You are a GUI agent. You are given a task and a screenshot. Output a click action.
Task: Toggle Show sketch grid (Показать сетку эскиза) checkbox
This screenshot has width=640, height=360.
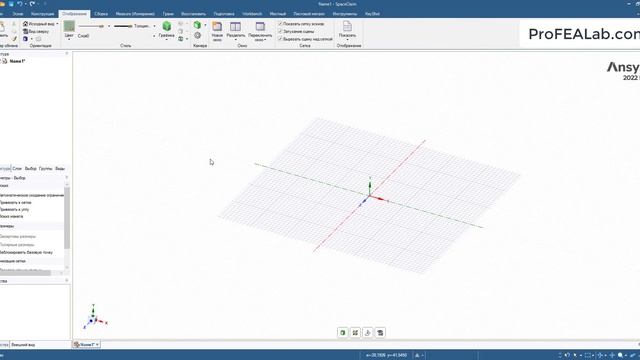coord(280,24)
